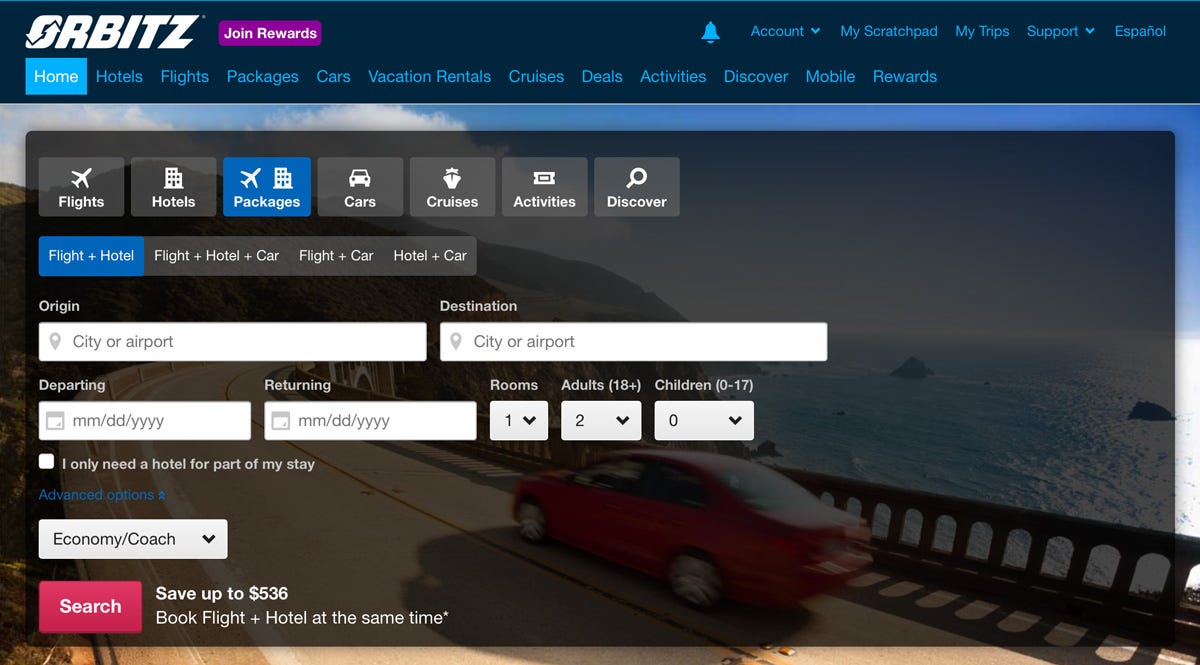Open Discover in top navigation bar
This screenshot has width=1200, height=665.
[756, 77]
